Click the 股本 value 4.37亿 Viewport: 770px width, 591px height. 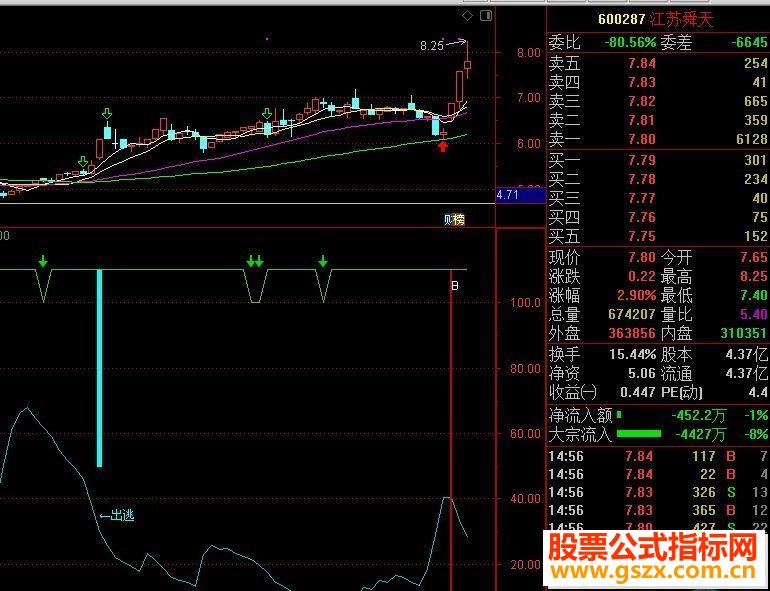[x=746, y=354]
